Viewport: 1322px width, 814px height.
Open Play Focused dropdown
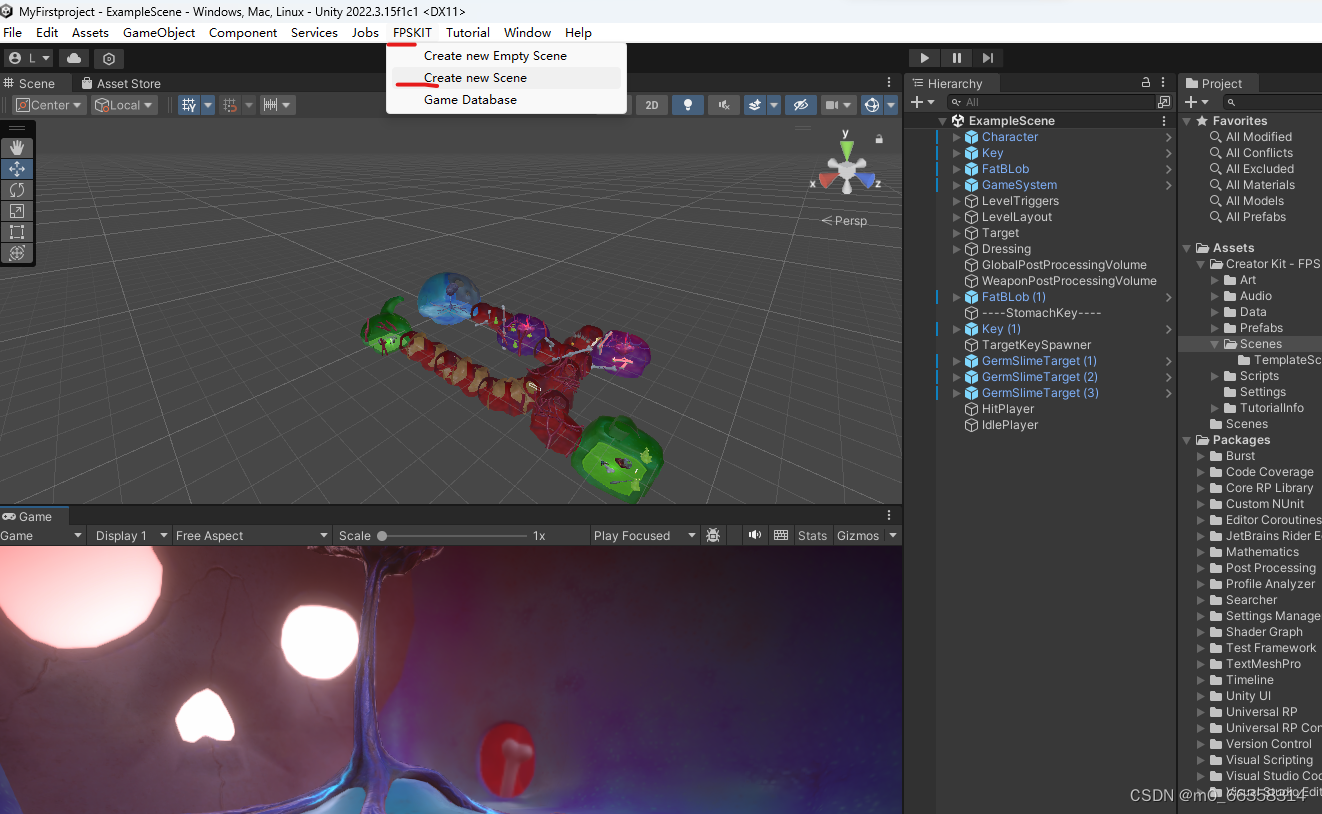[x=644, y=536]
